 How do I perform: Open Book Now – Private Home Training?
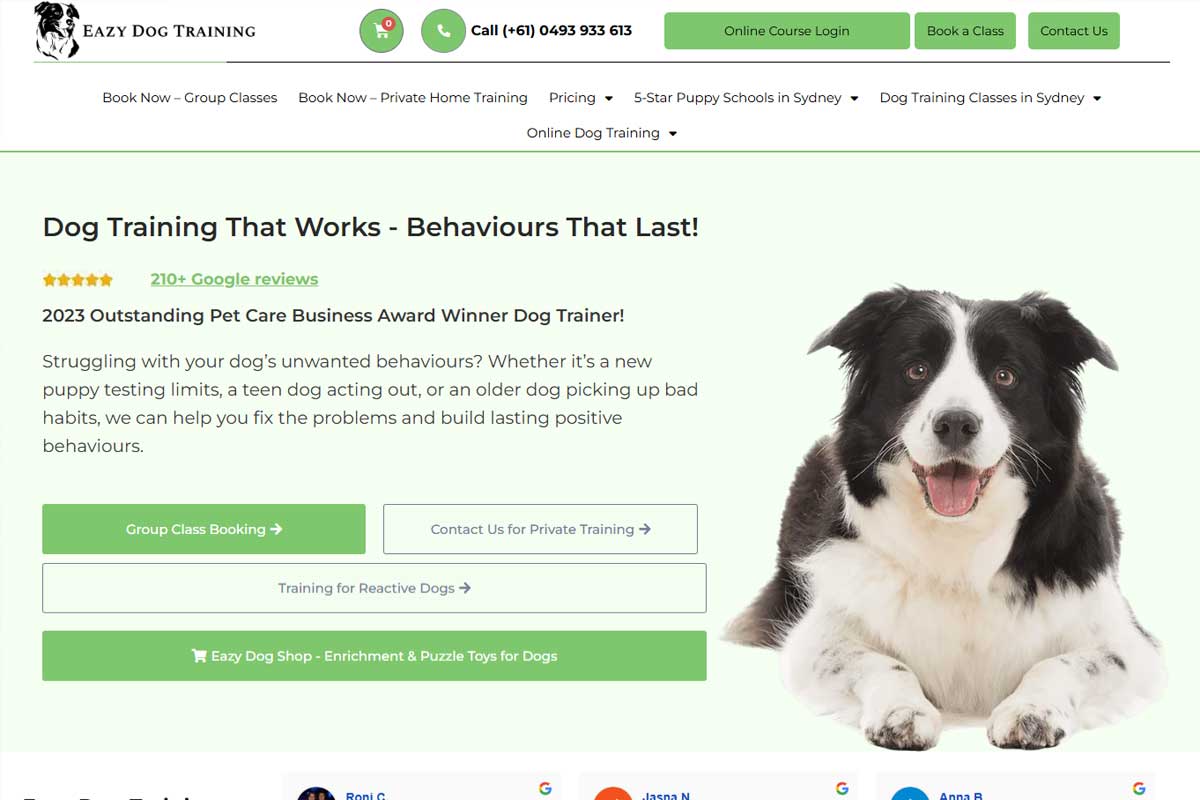click(x=413, y=98)
